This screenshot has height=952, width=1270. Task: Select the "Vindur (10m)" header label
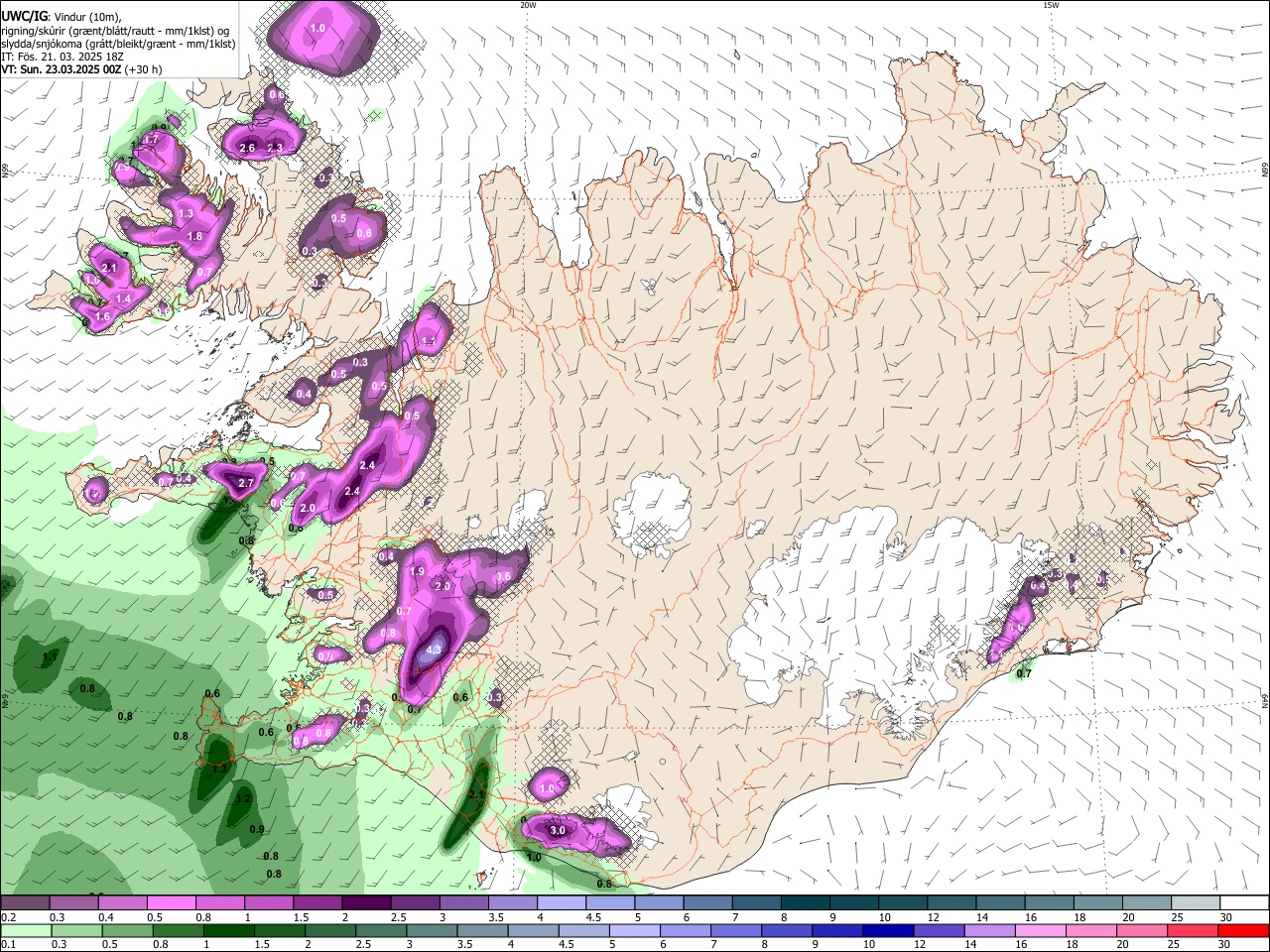tap(88, 17)
